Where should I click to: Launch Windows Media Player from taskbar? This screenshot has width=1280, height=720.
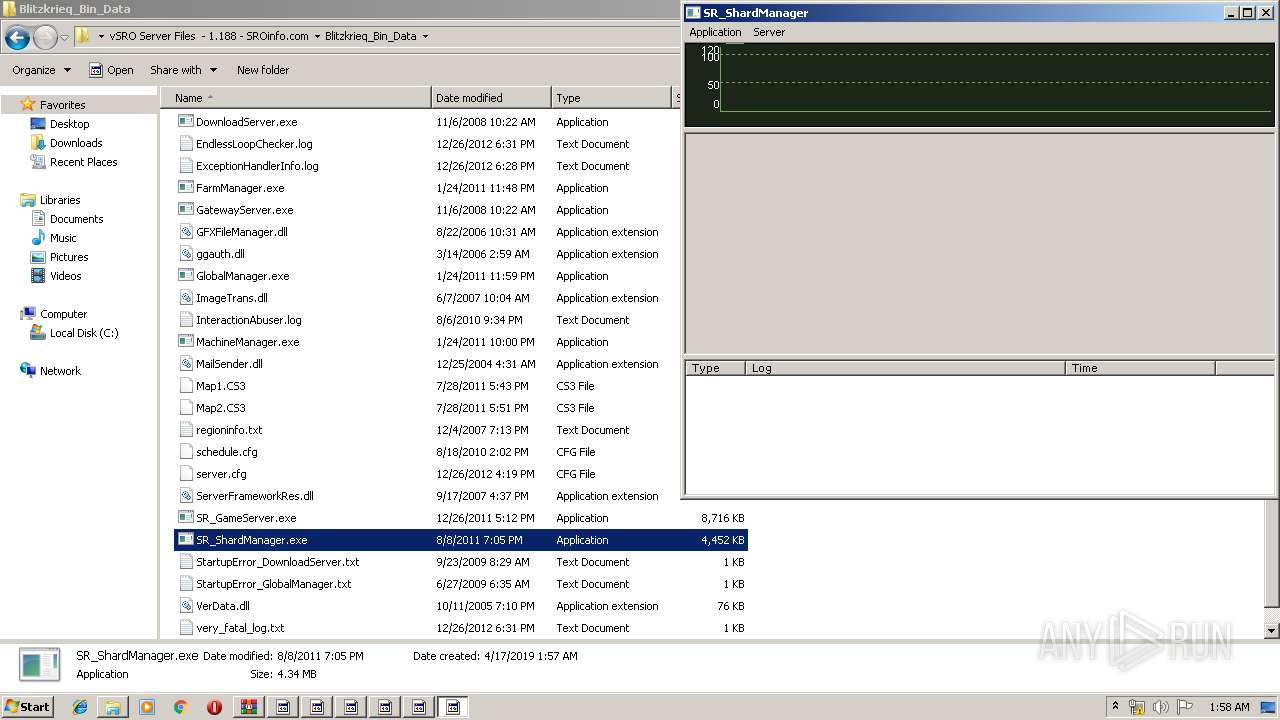click(147, 707)
